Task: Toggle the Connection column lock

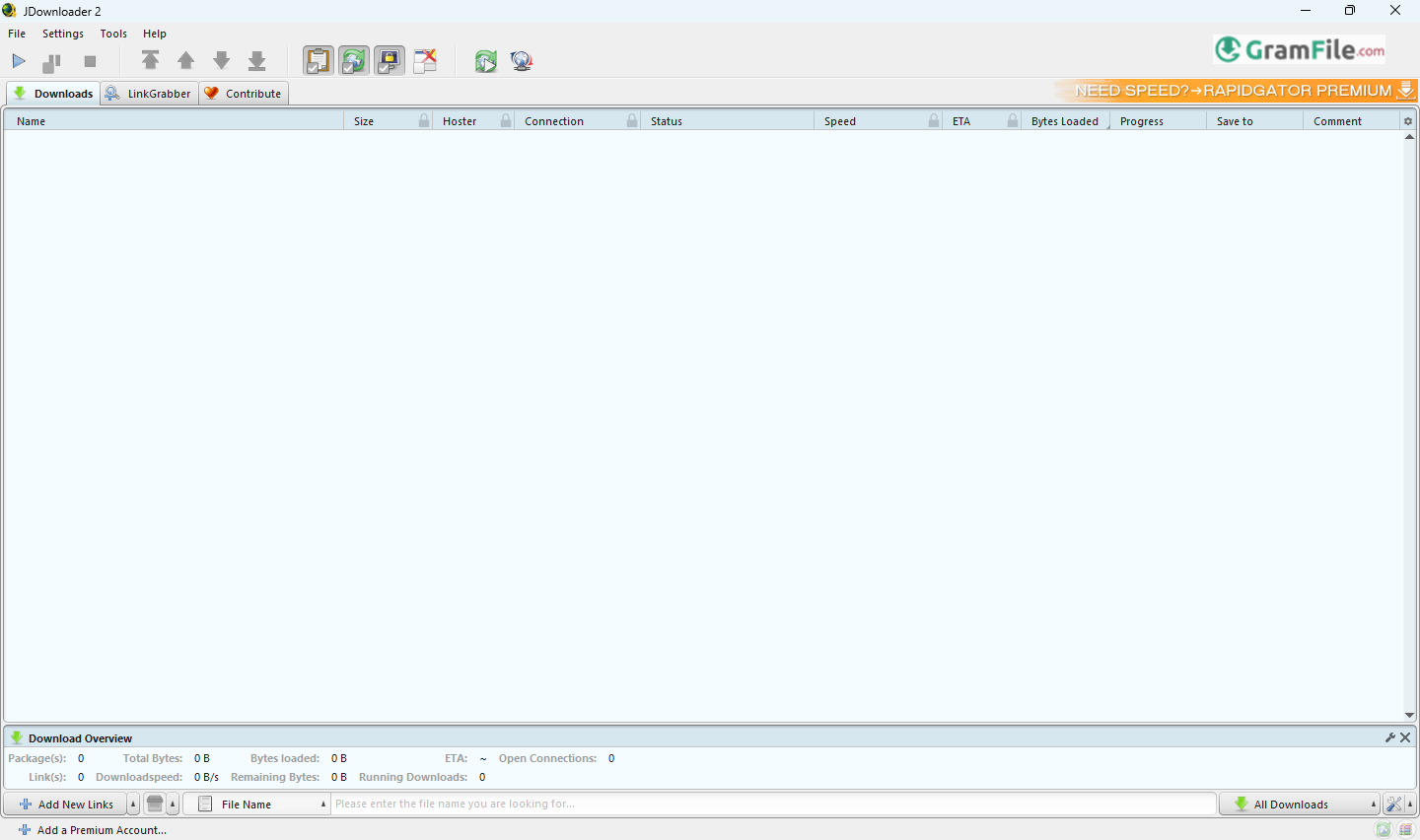Action: point(632,120)
